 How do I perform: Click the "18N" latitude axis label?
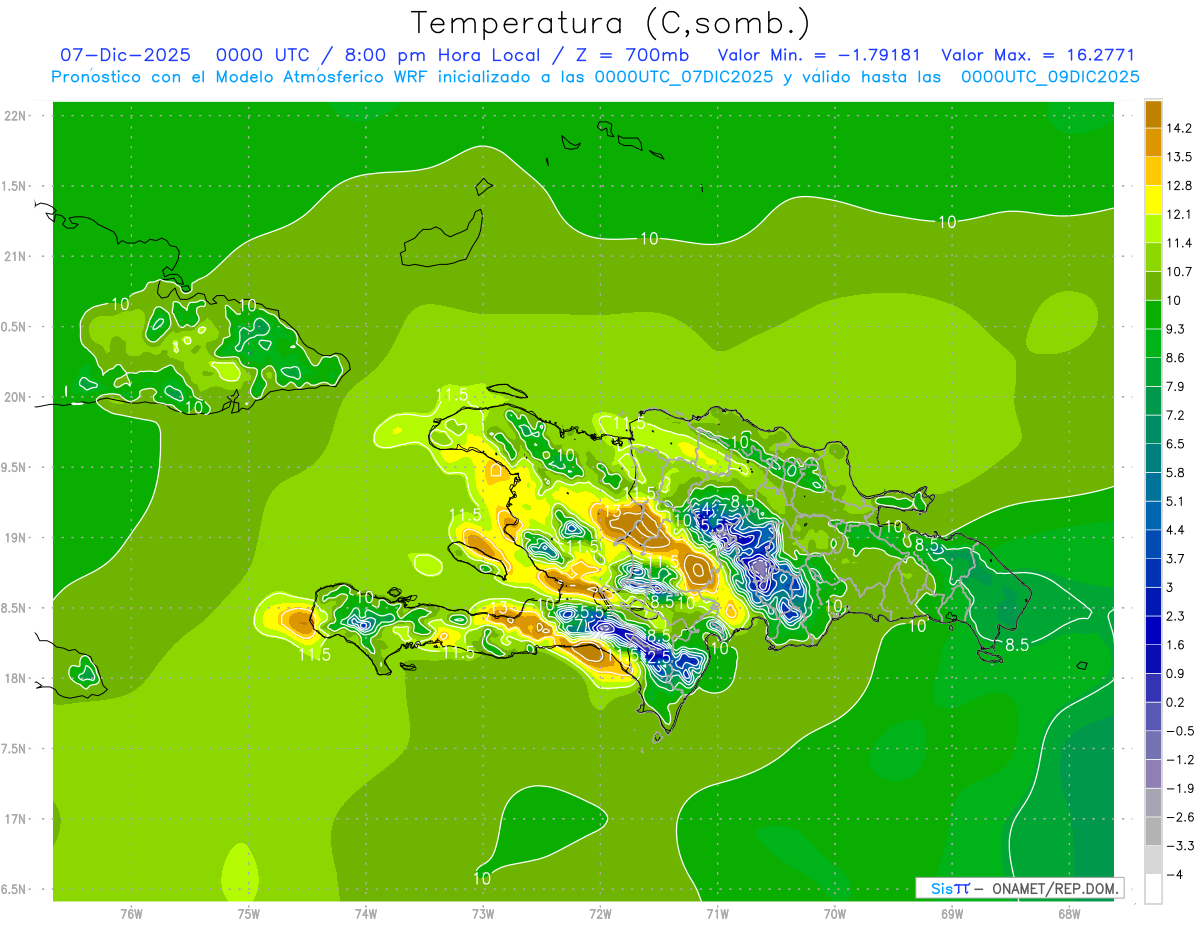[x=17, y=679]
